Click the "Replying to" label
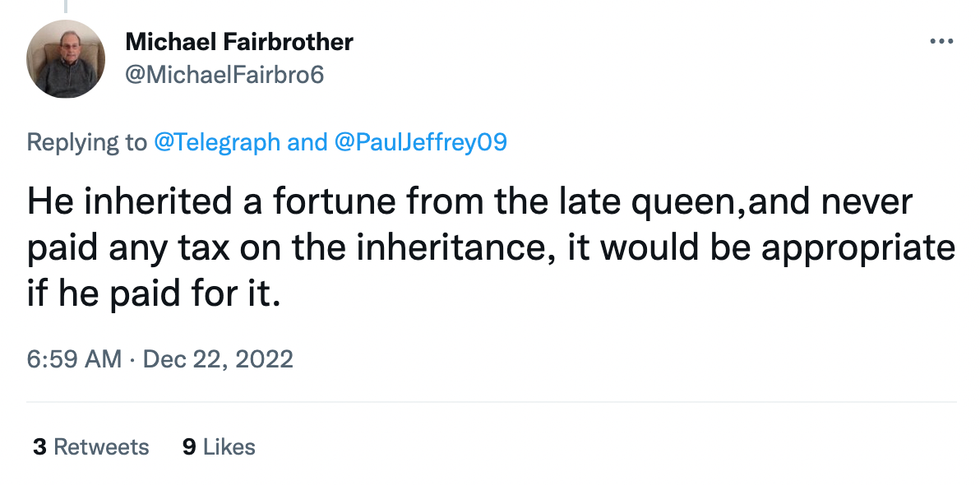980x485 pixels. 86,142
